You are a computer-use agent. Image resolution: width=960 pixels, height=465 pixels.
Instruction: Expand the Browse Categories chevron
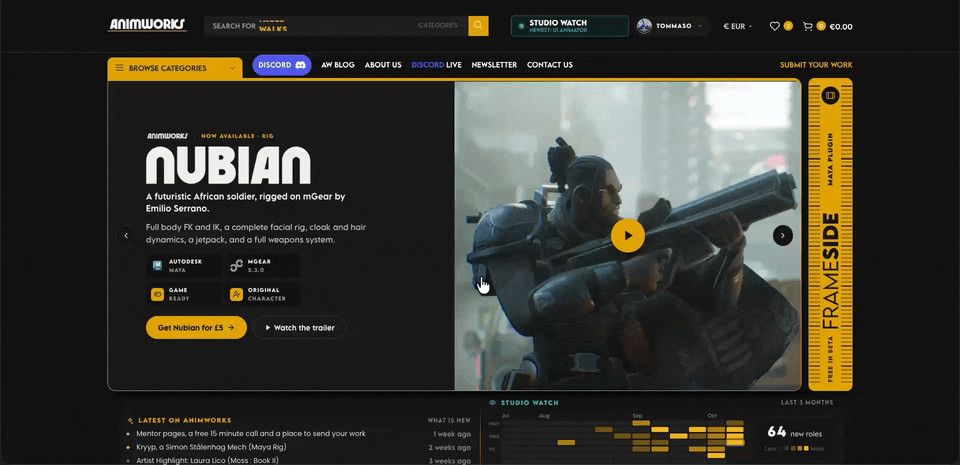tap(233, 68)
